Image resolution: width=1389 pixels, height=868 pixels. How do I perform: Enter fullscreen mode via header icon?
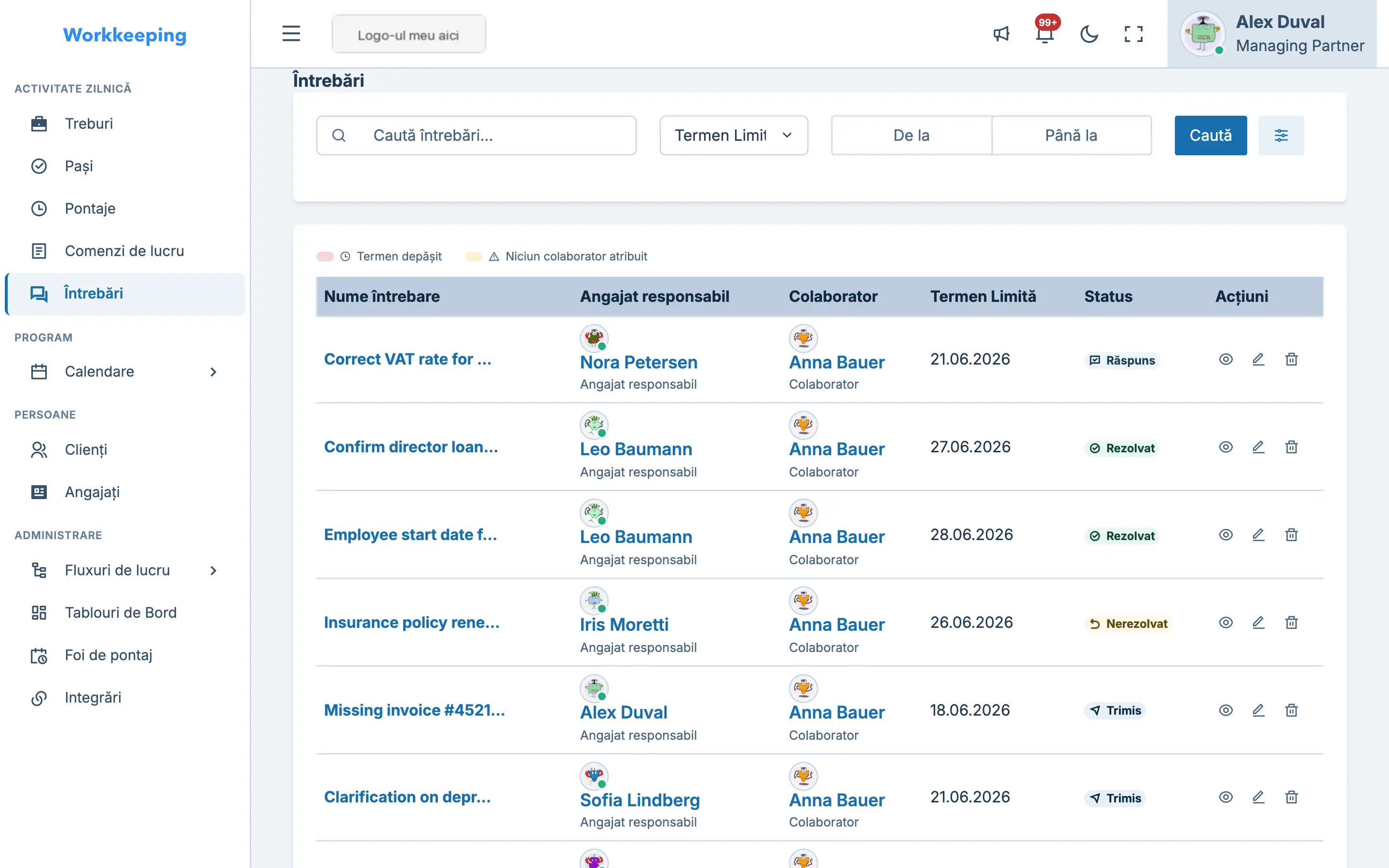[x=1133, y=34]
